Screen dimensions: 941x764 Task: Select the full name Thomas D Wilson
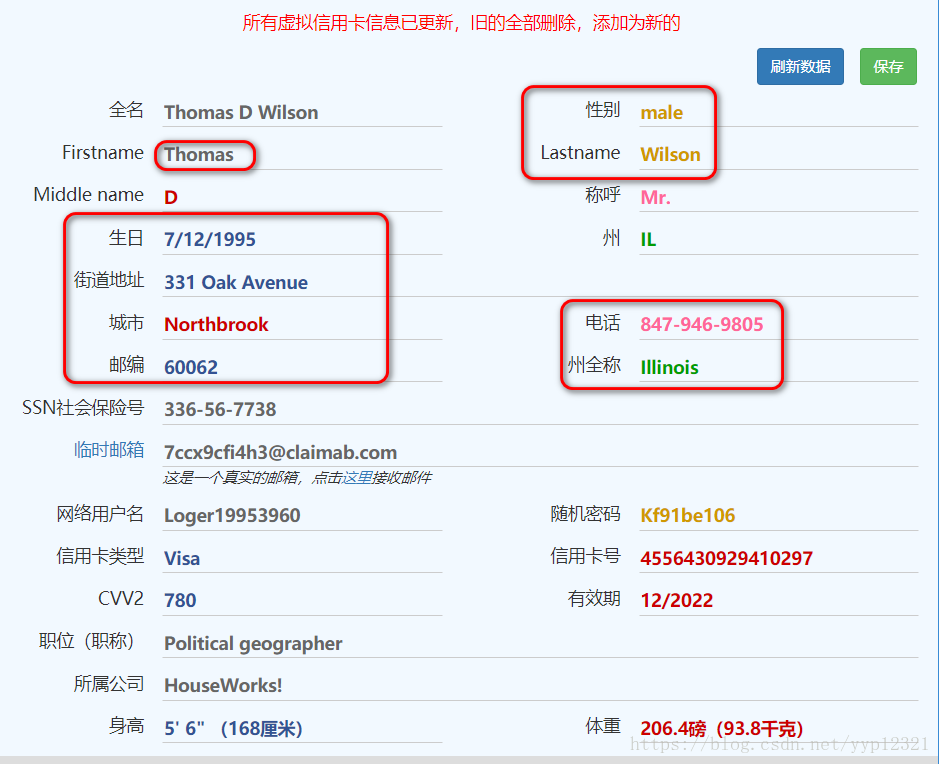[x=241, y=112]
